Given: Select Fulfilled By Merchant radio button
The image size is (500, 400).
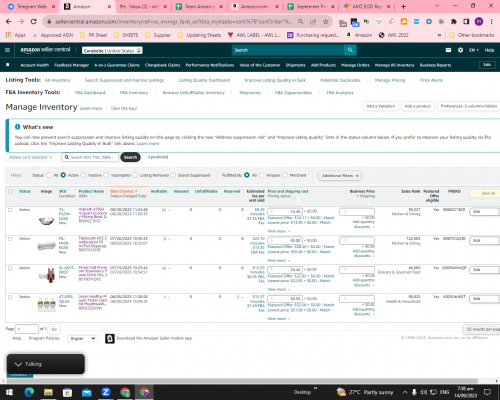Looking at the screenshot, I should click(x=285, y=175).
